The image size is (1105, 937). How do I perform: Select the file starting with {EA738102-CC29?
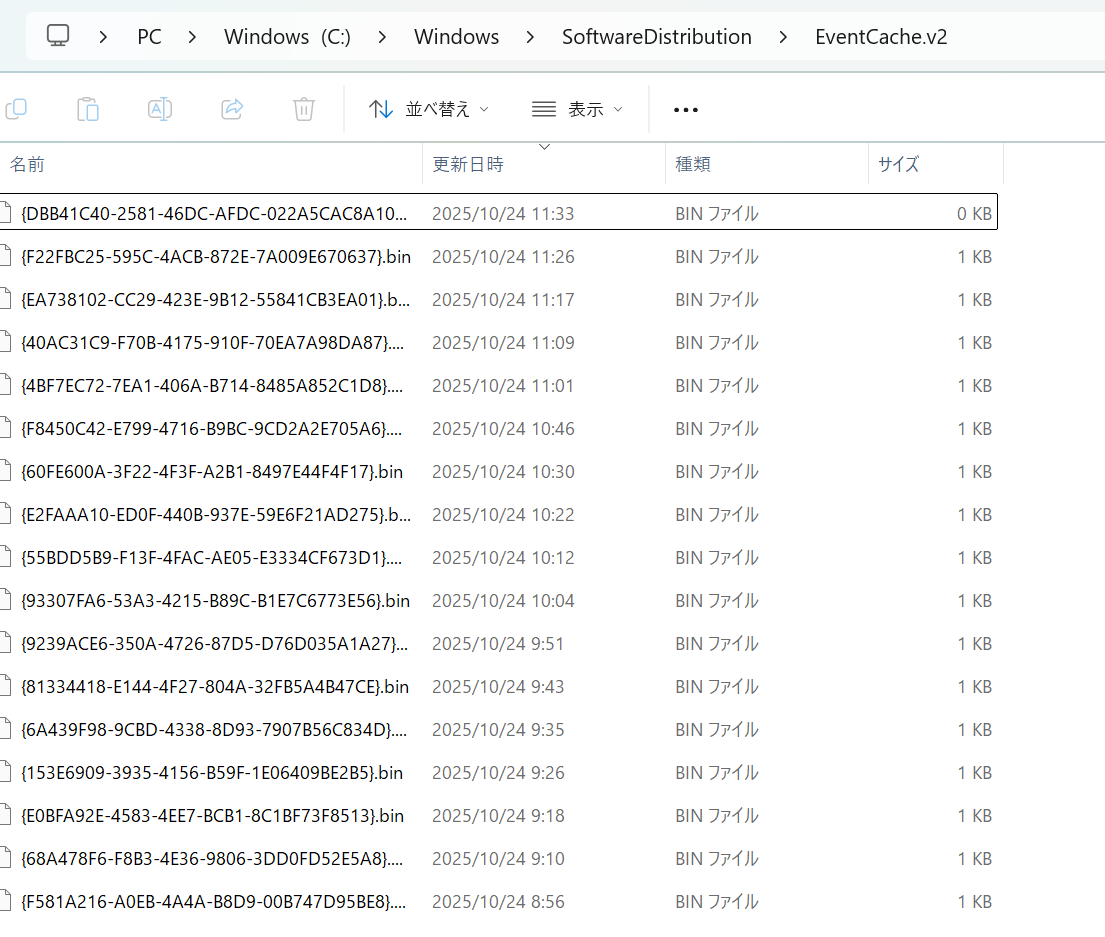(499, 299)
